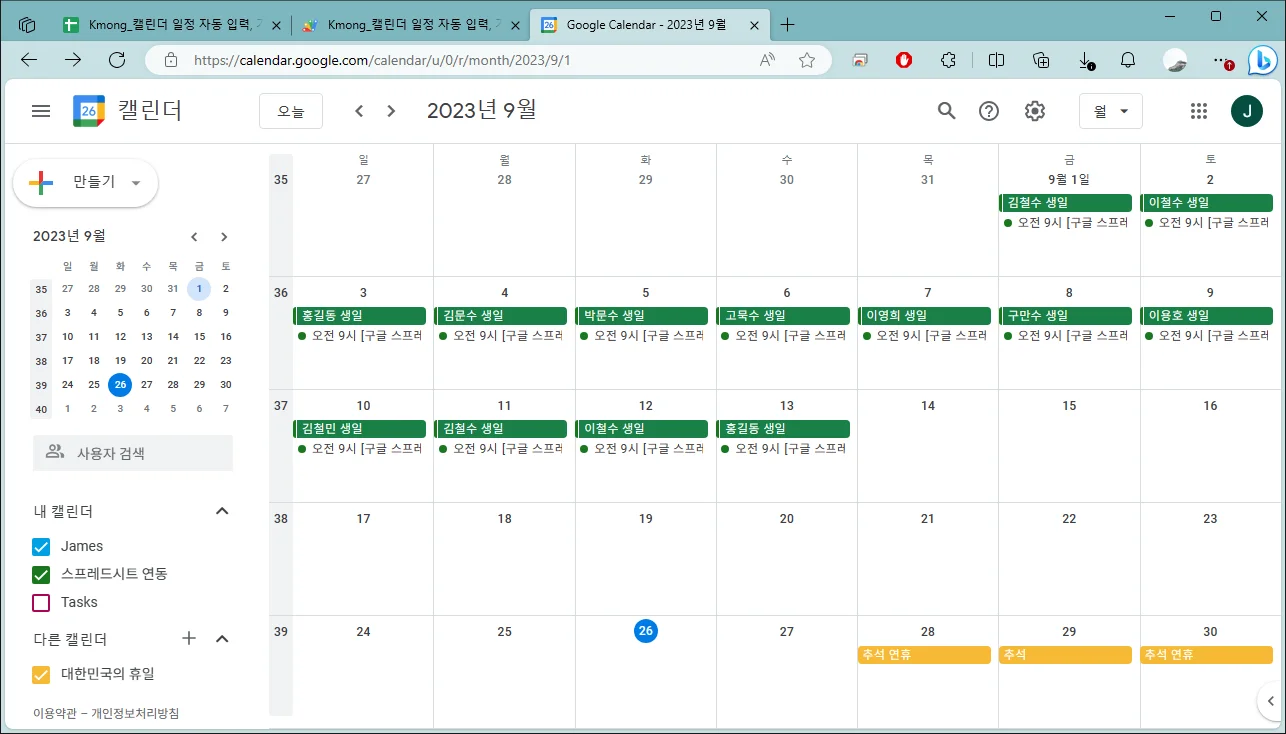Image resolution: width=1286 pixels, height=734 pixels.
Task: Open the 월 view dropdown
Action: tap(1111, 111)
